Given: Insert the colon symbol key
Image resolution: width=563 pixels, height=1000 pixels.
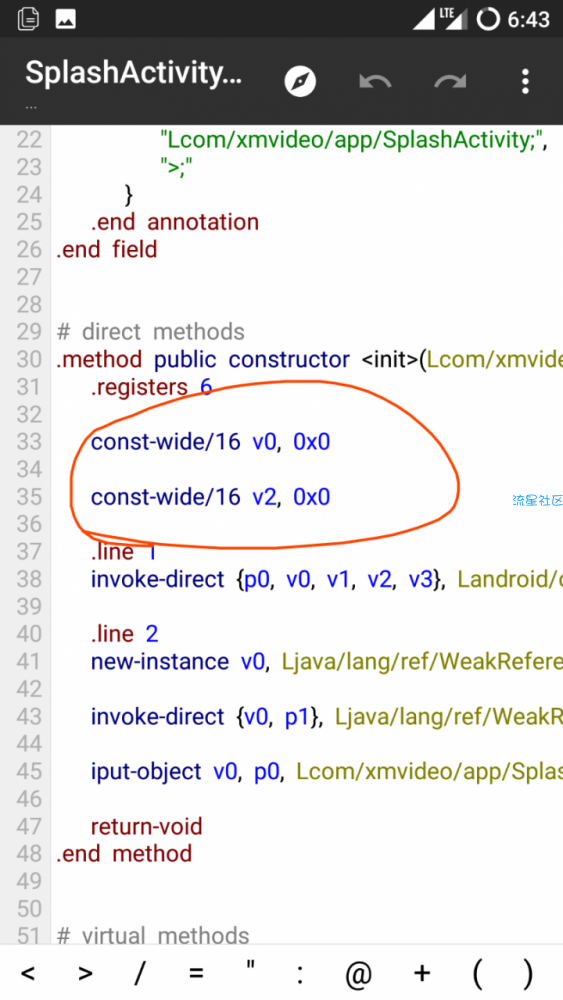Looking at the screenshot, I should point(299,974).
